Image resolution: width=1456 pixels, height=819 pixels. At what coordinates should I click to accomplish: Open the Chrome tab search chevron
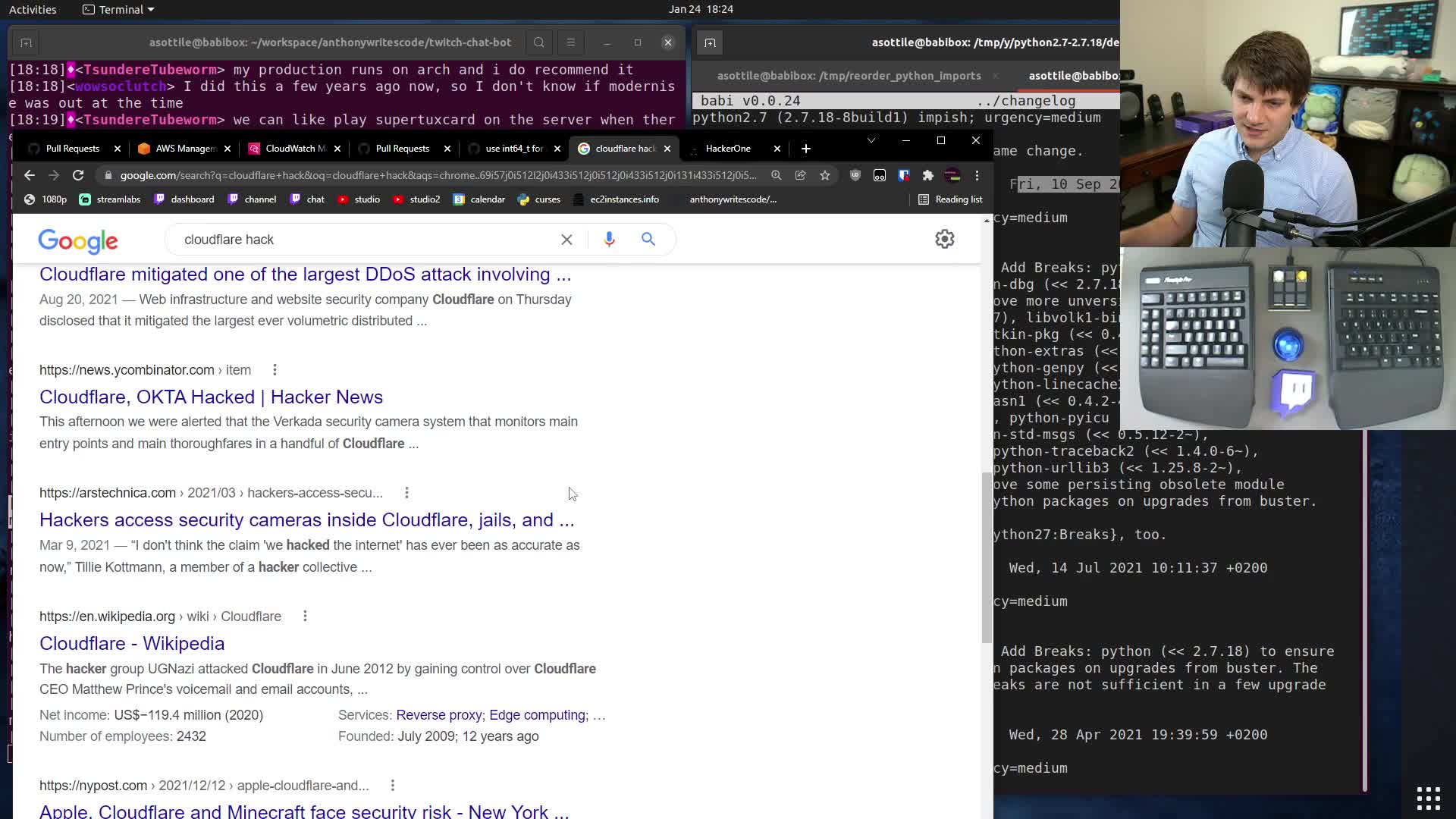871,141
